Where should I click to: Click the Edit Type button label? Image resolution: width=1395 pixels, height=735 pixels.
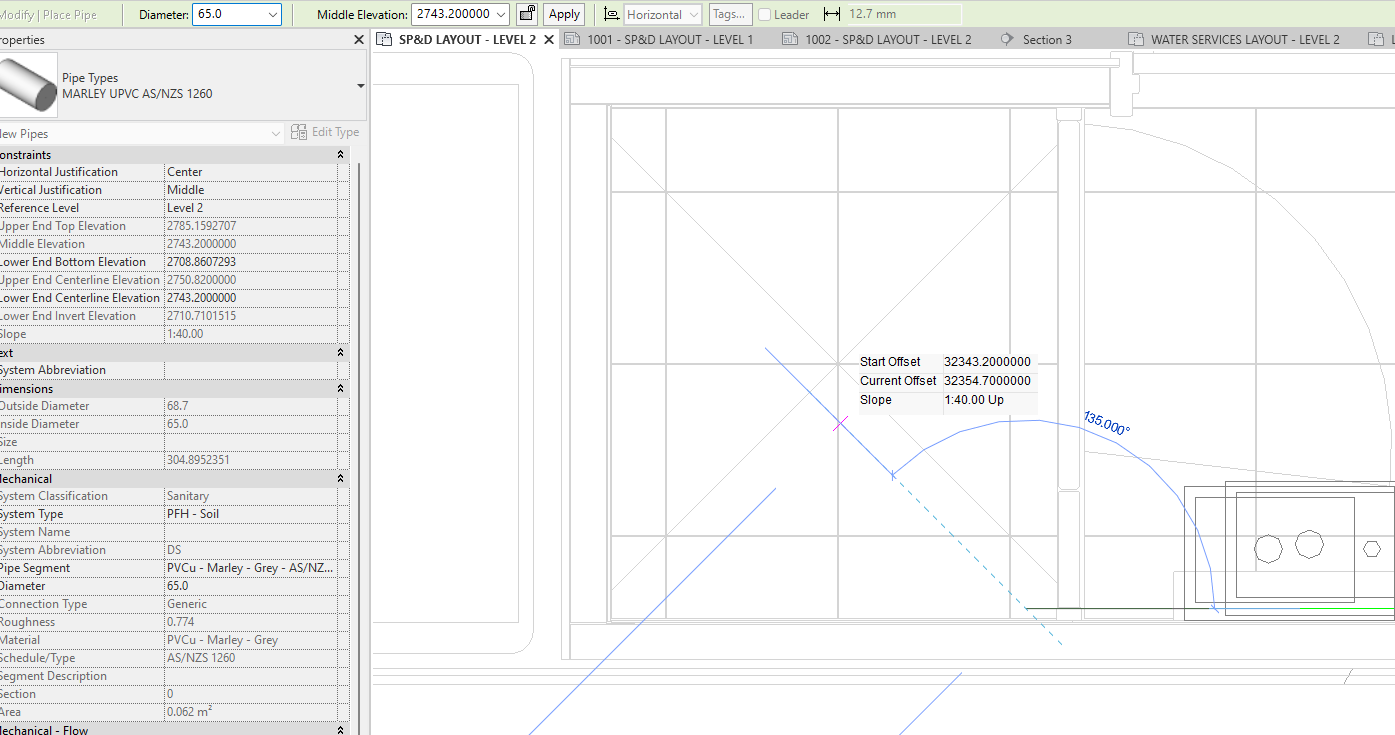[x=335, y=132]
